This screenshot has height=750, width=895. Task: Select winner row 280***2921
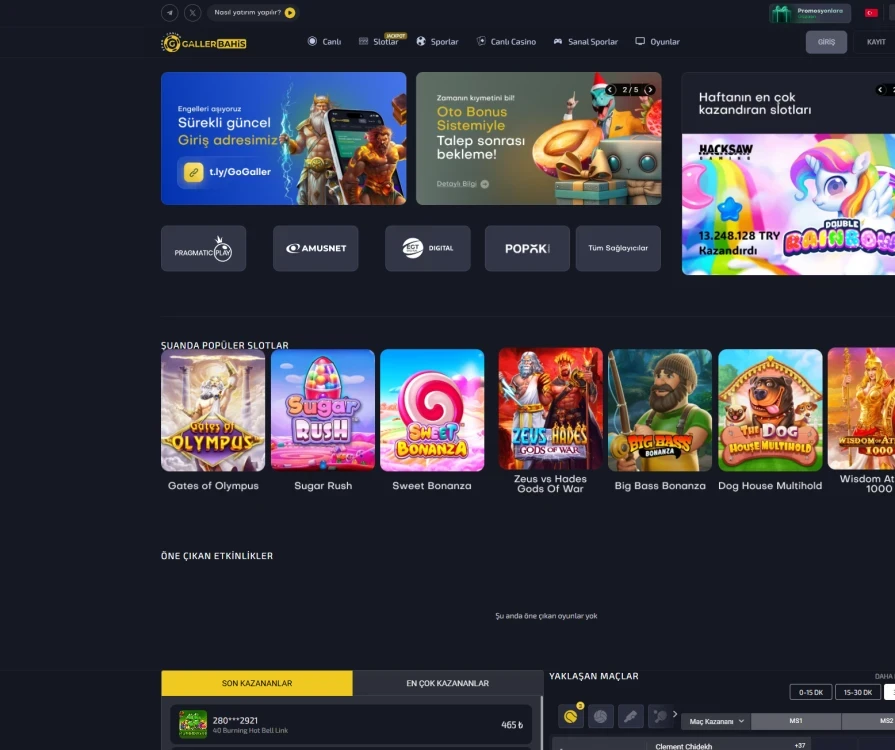(x=351, y=724)
